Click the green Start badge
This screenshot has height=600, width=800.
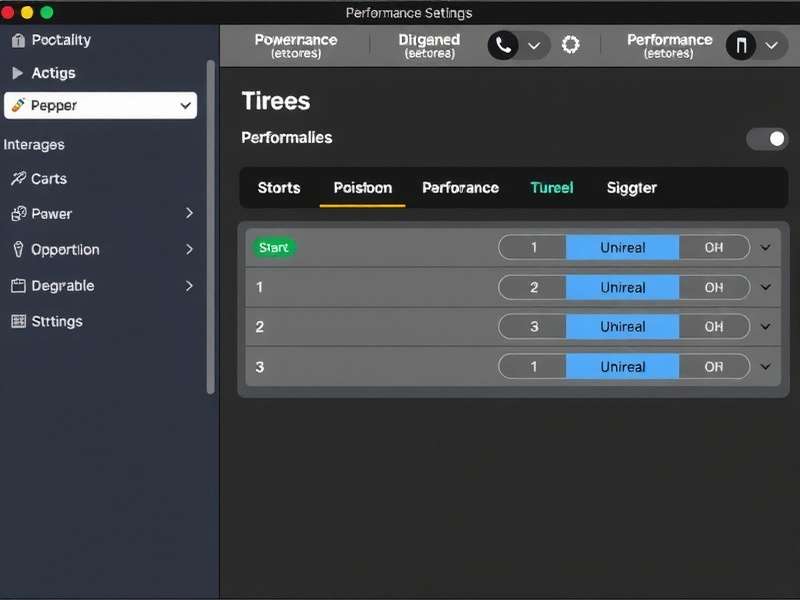273,247
